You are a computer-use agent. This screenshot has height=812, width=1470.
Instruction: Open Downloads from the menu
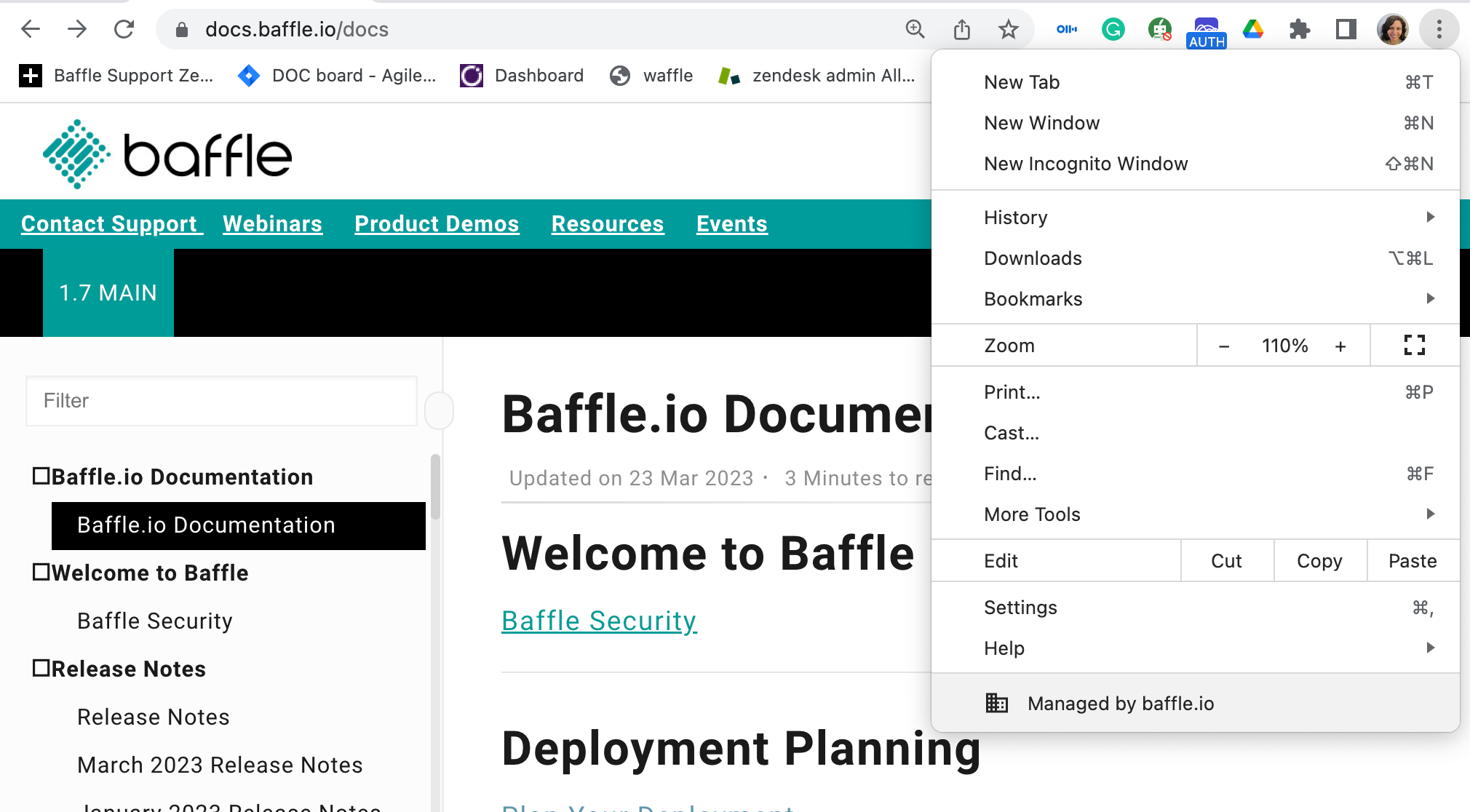(1196, 258)
